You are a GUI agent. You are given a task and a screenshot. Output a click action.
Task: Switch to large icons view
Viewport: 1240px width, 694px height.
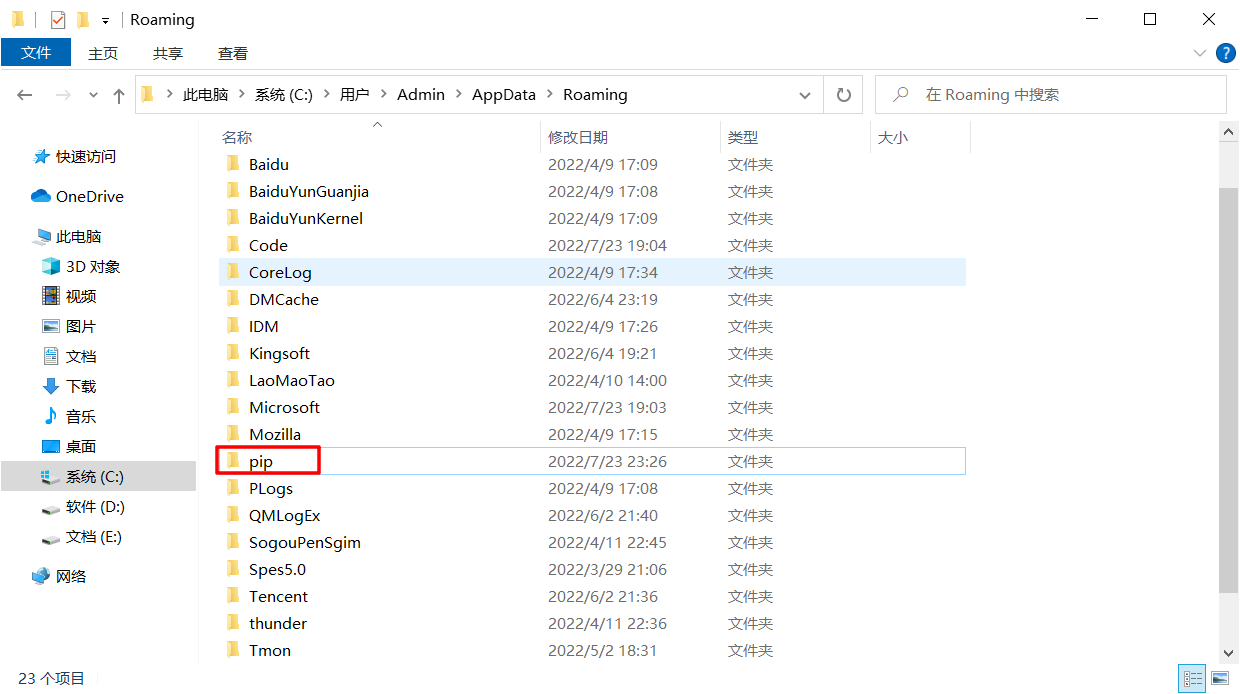pyautogui.click(x=1219, y=679)
